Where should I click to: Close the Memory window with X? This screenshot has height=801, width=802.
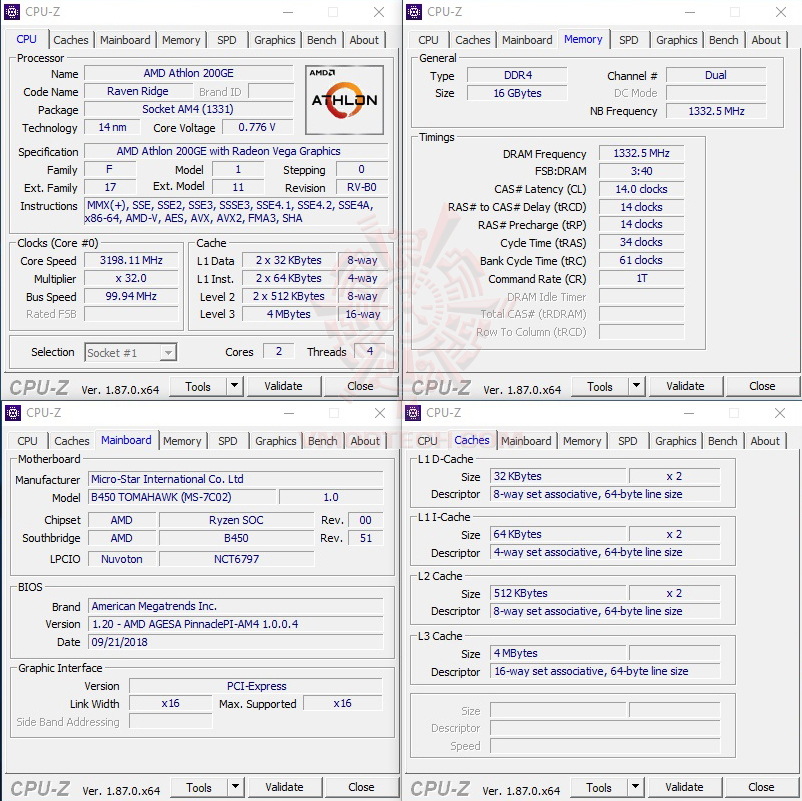pos(781,12)
